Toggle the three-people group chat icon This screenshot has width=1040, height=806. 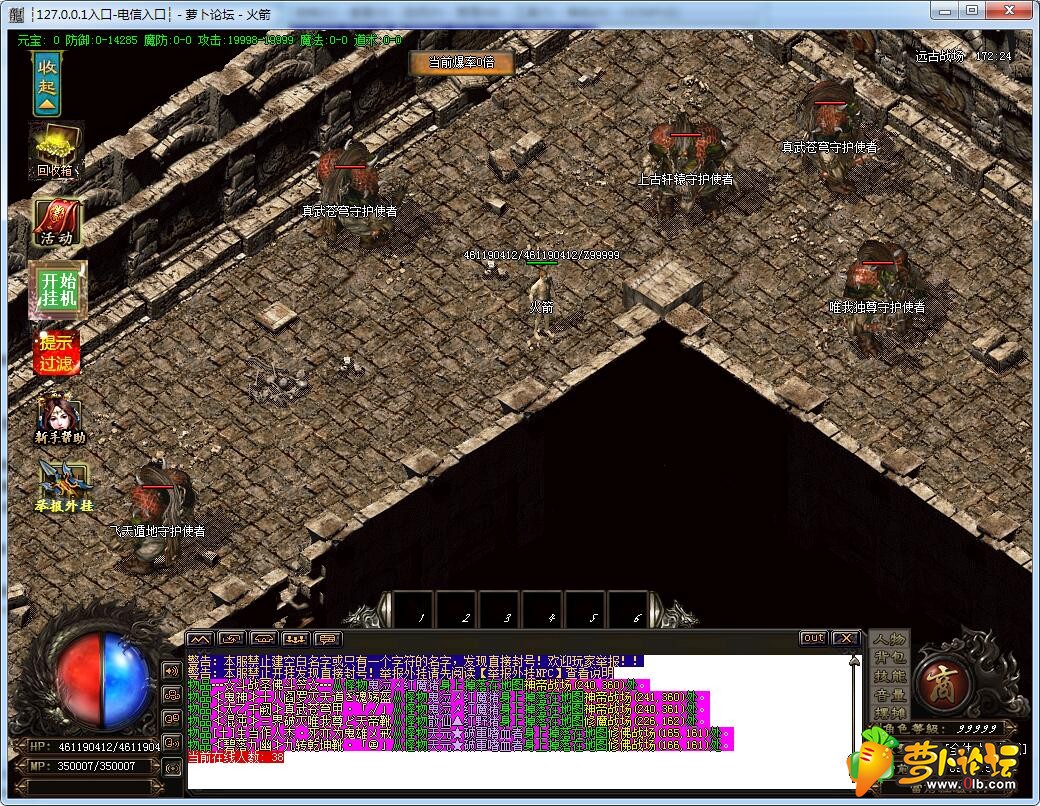[x=172, y=695]
